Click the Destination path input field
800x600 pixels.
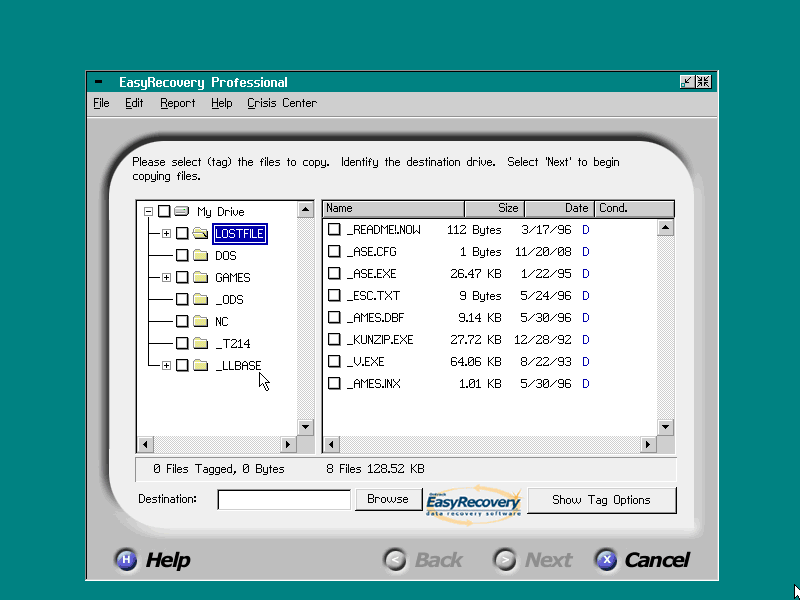pyautogui.click(x=284, y=500)
